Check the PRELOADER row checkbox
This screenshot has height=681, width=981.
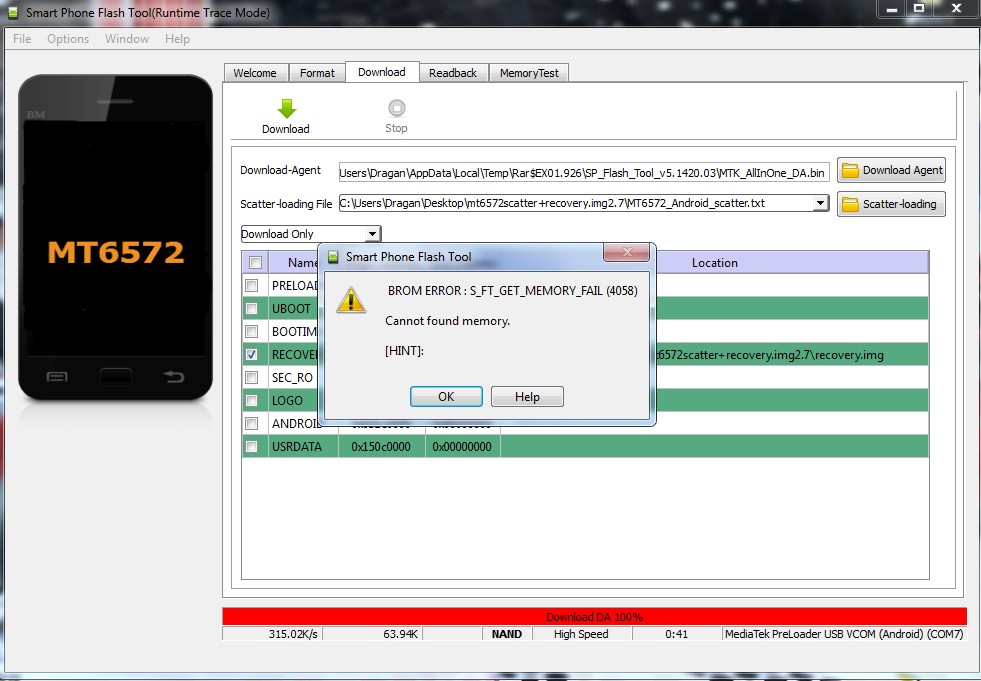click(252, 285)
